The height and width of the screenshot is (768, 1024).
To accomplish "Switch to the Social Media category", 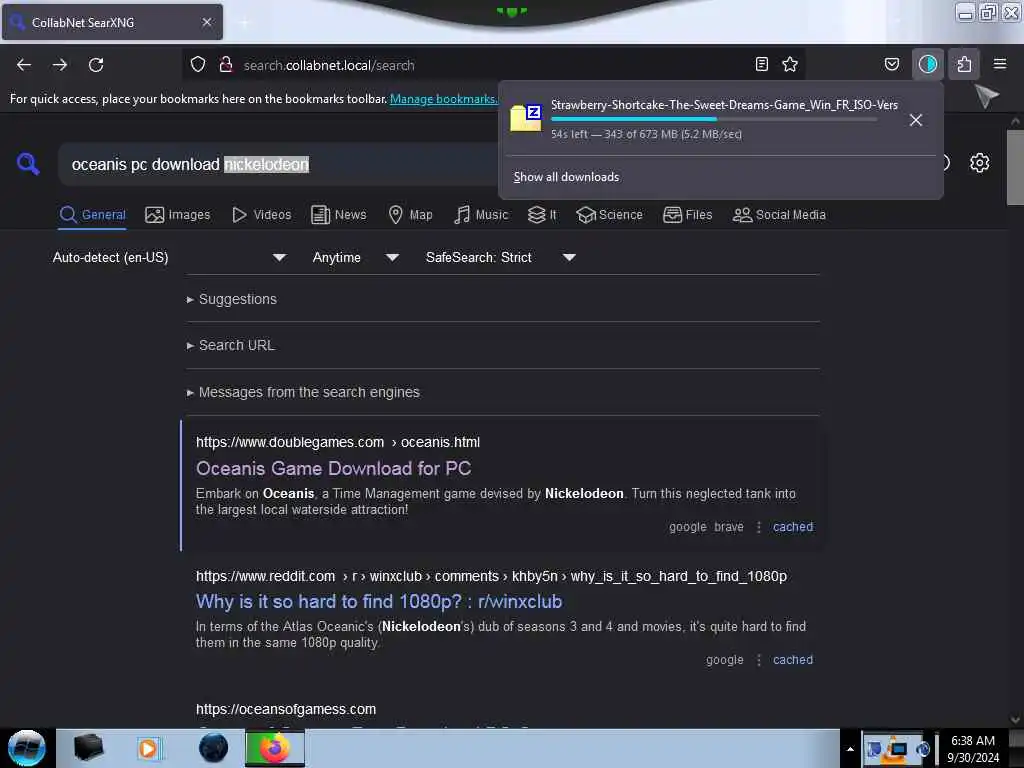I will click(779, 215).
